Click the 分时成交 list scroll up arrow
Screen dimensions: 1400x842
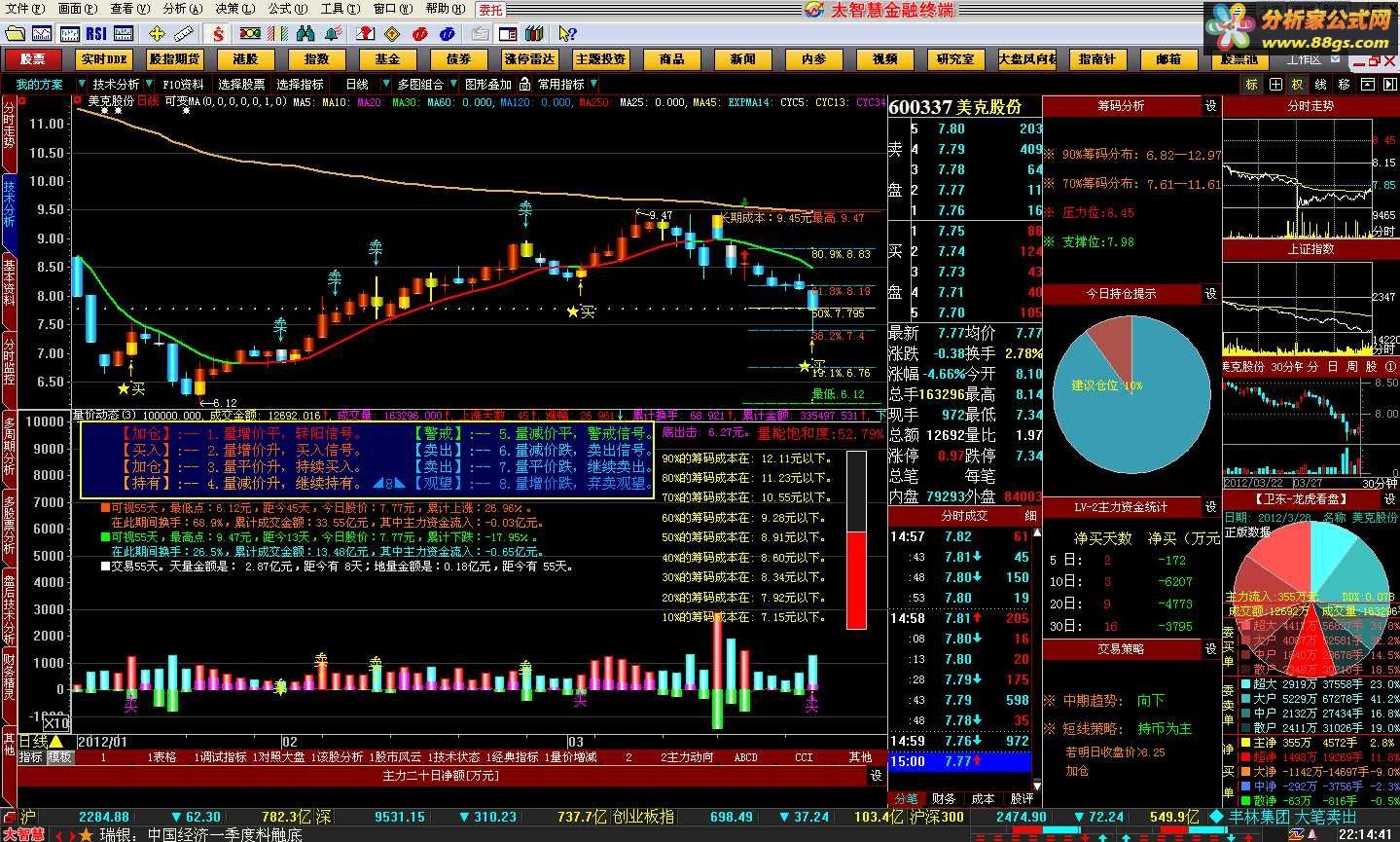click(1037, 532)
